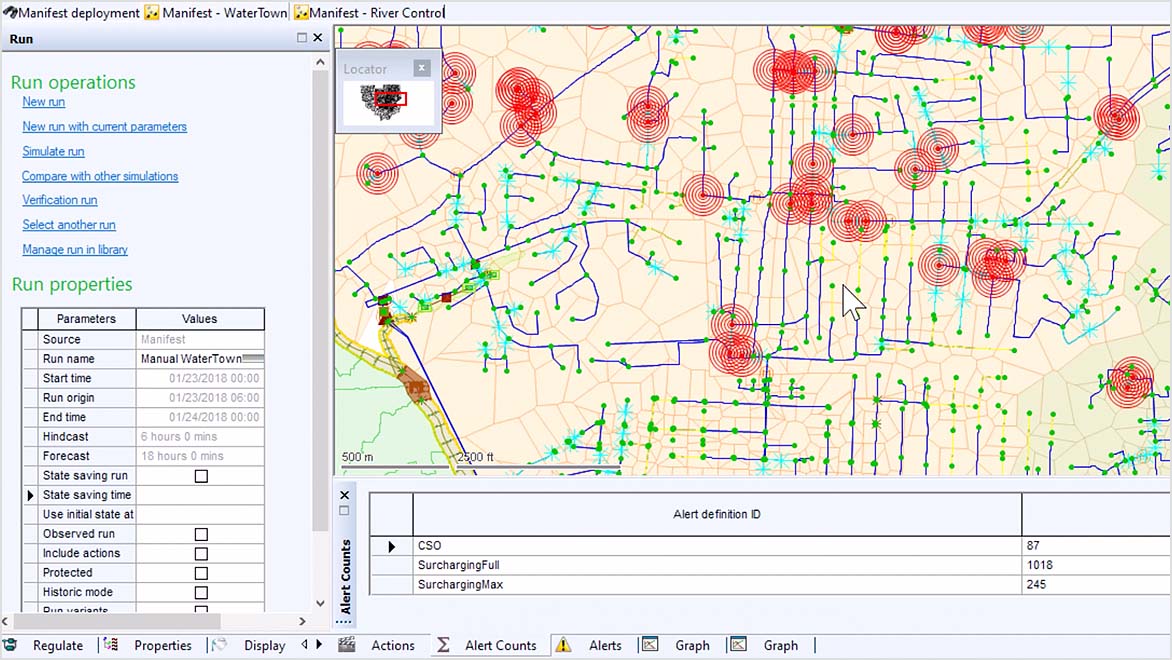Select the SurchargingFull row in the alert table

(x=460, y=565)
